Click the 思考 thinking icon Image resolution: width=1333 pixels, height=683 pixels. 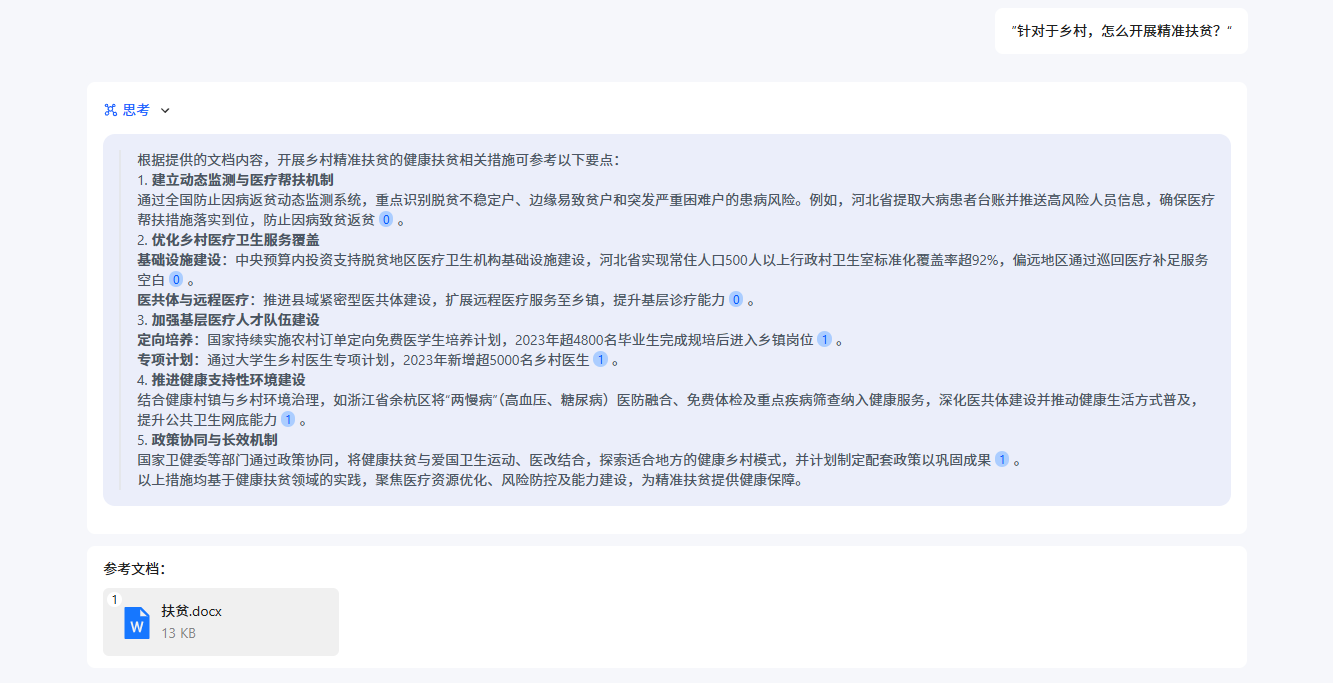tap(111, 110)
